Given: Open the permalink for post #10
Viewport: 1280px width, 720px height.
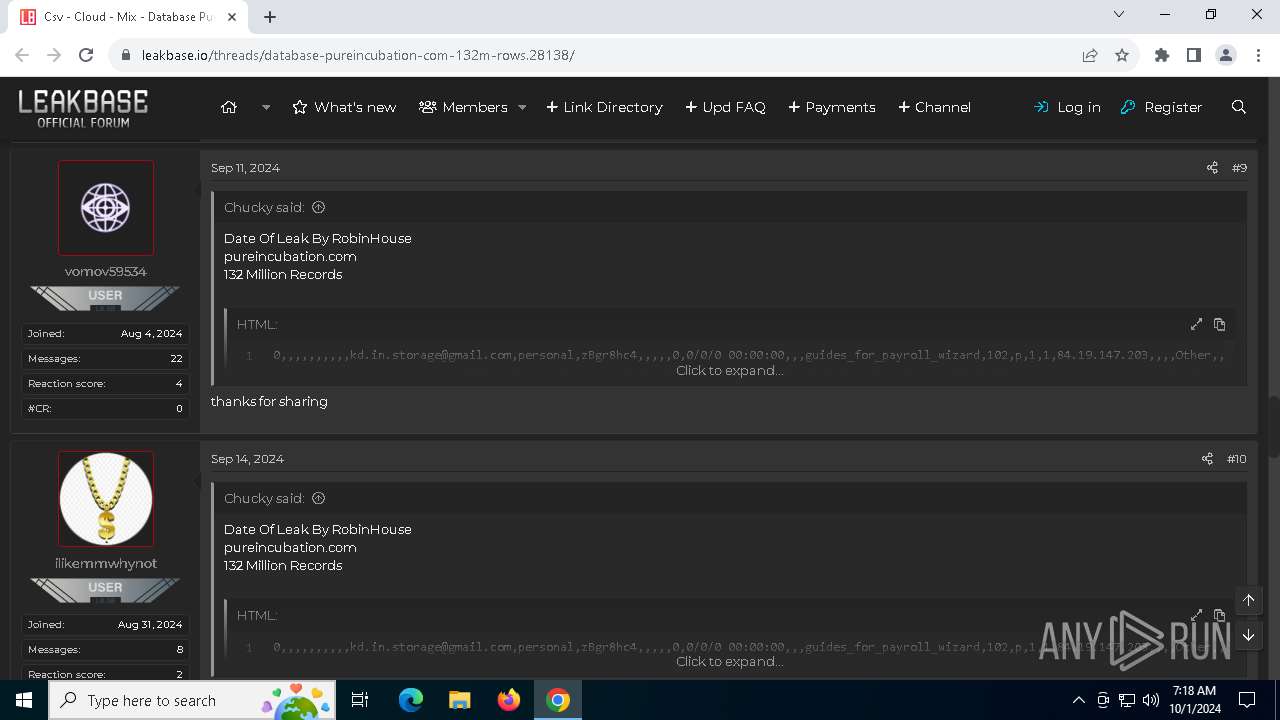Looking at the screenshot, I should tap(1237, 459).
